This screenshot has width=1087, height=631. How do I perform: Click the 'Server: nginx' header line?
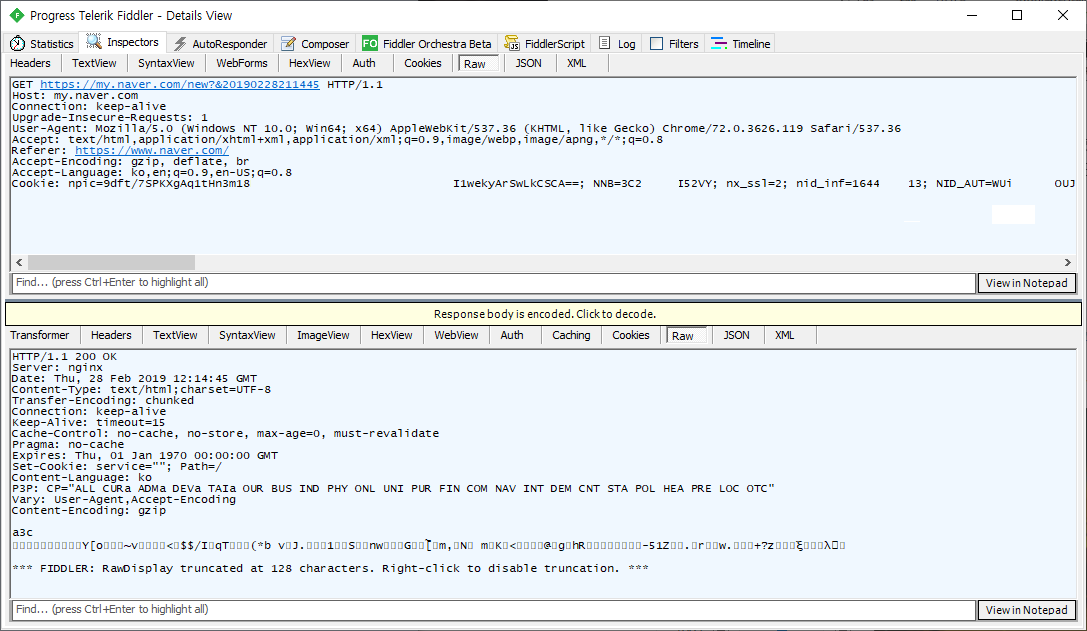[x=57, y=368]
